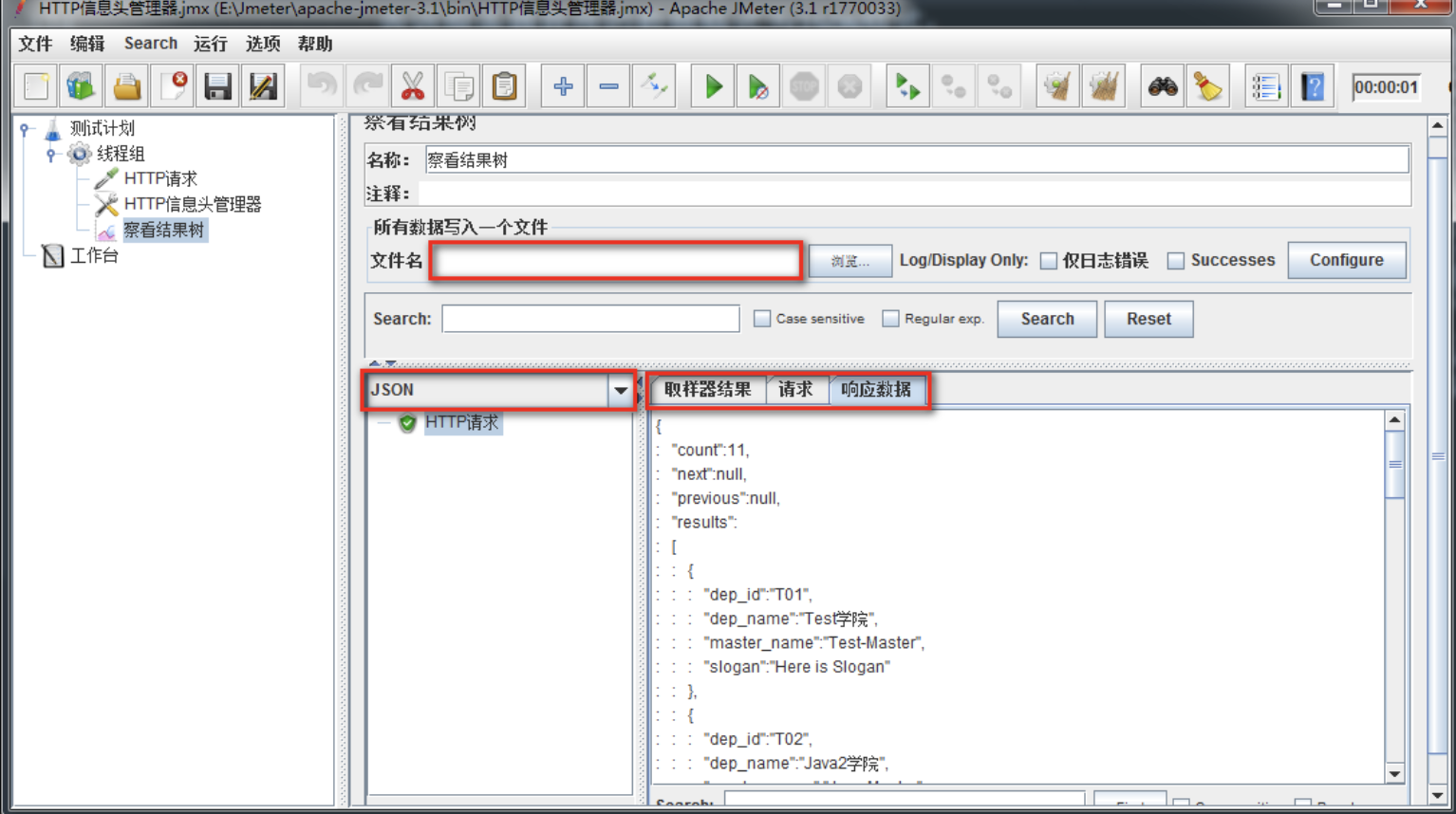Image resolution: width=1456 pixels, height=814 pixels.
Task: Open the JSON renderer dropdown
Action: pos(620,390)
